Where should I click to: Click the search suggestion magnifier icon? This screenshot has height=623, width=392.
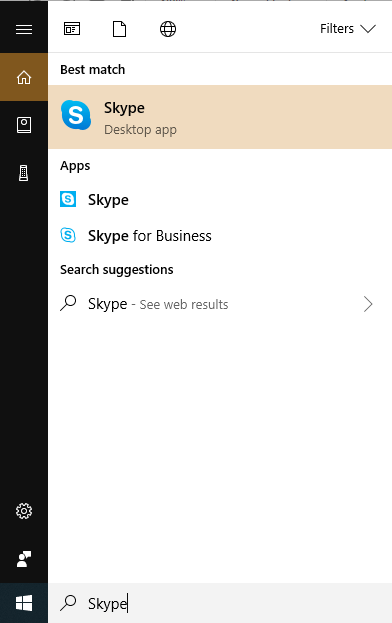click(x=68, y=303)
